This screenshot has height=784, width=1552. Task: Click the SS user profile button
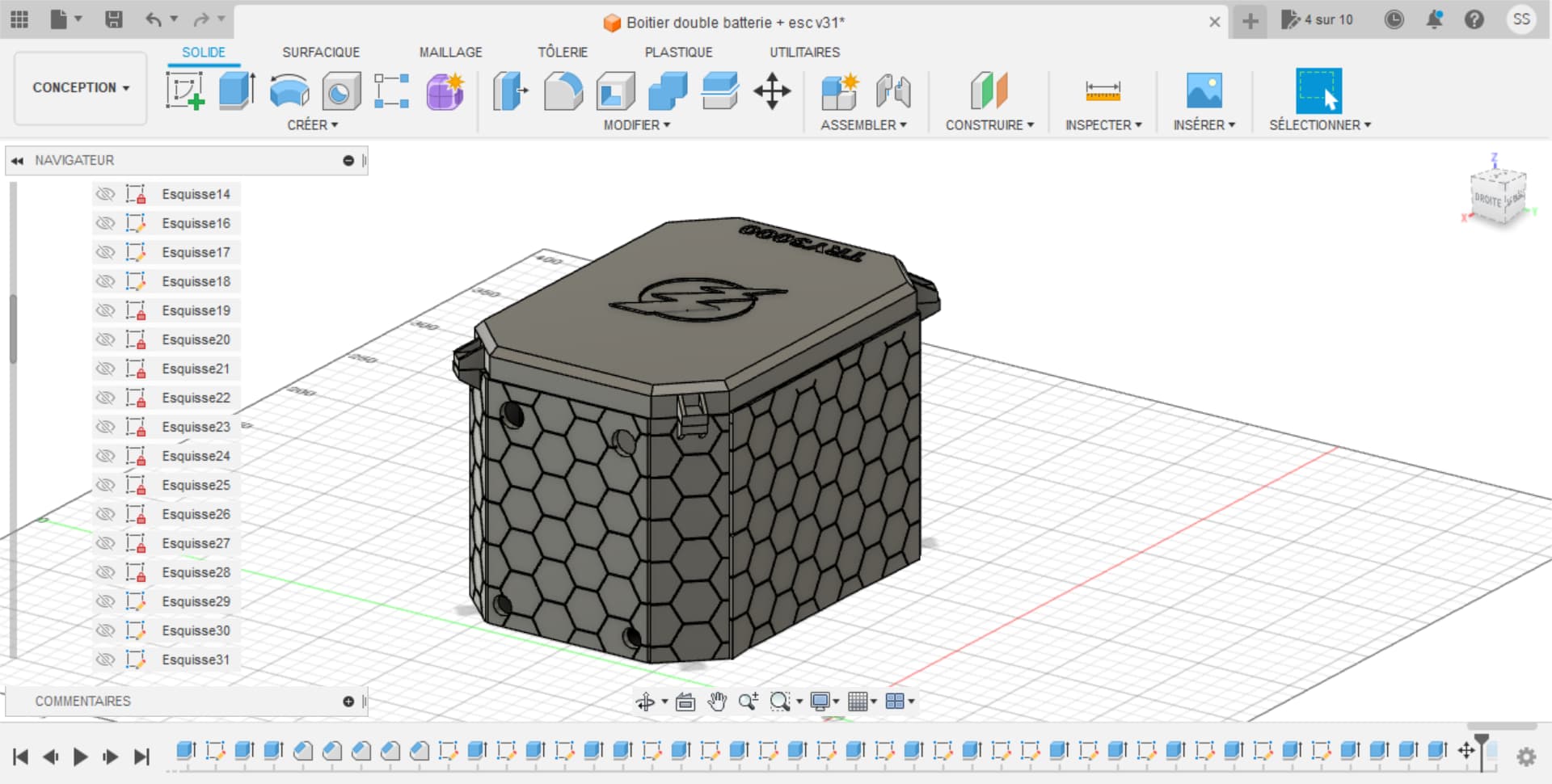[x=1521, y=19]
